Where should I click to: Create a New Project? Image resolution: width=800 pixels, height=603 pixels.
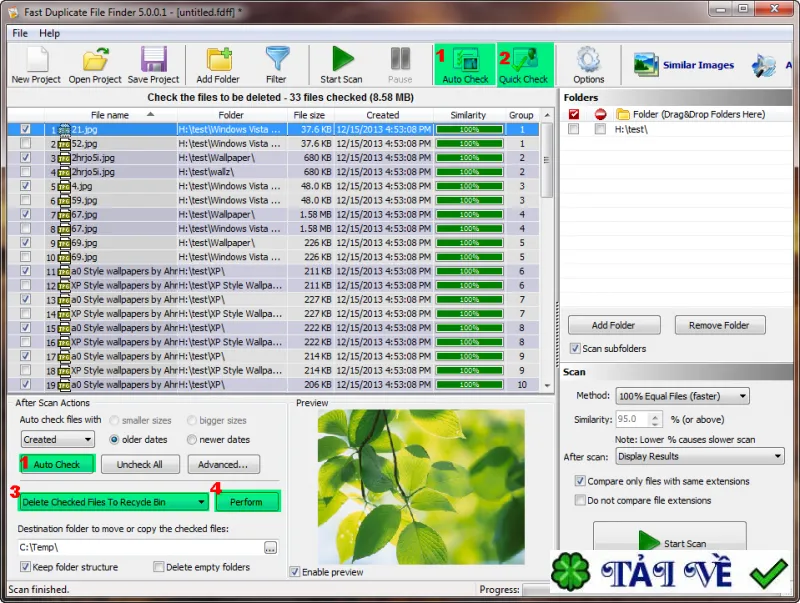coord(35,62)
